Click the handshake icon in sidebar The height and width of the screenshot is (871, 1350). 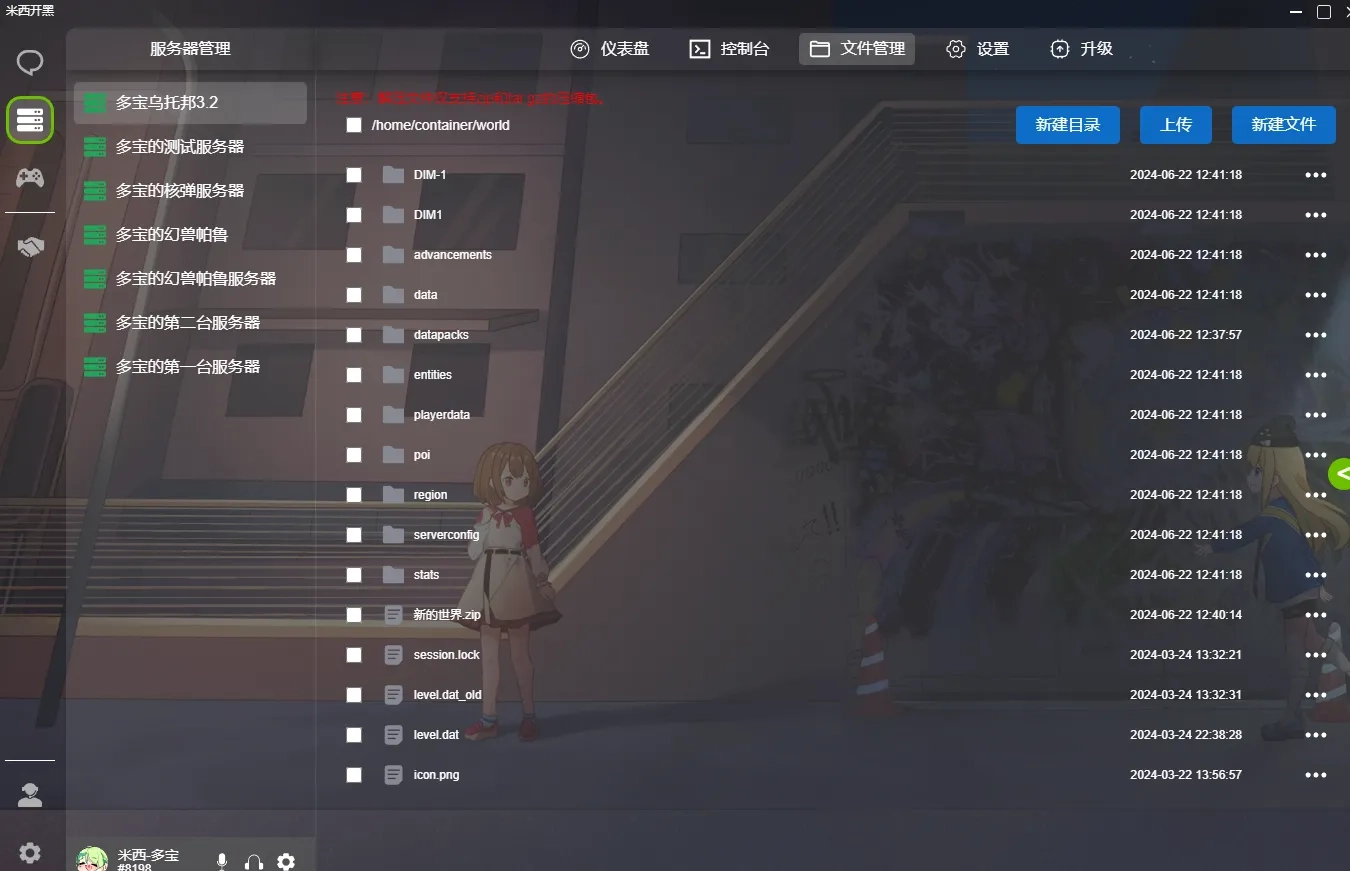30,247
